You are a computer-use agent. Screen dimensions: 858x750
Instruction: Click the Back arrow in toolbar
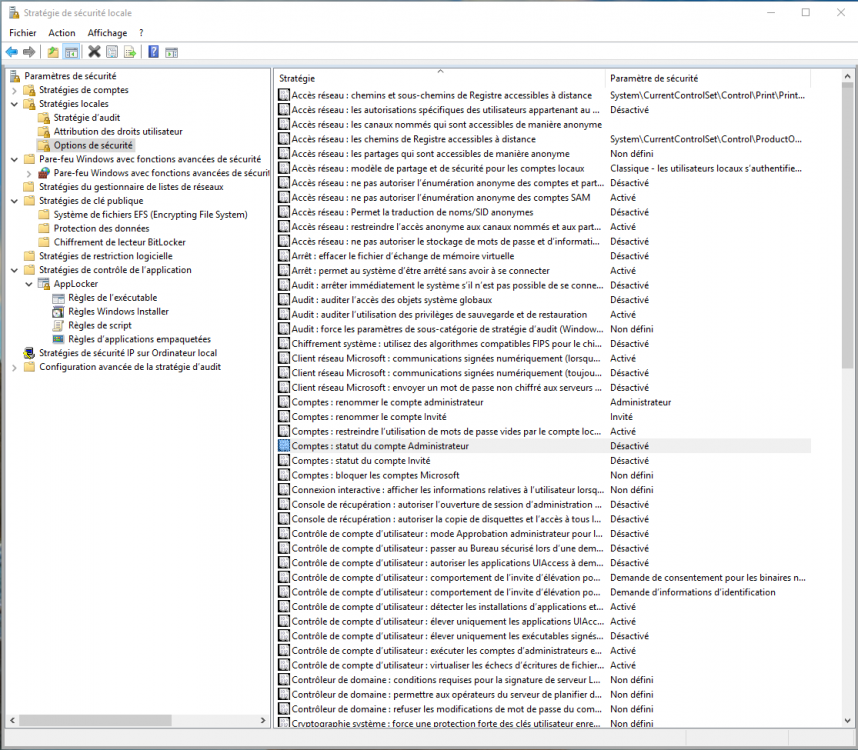11,52
